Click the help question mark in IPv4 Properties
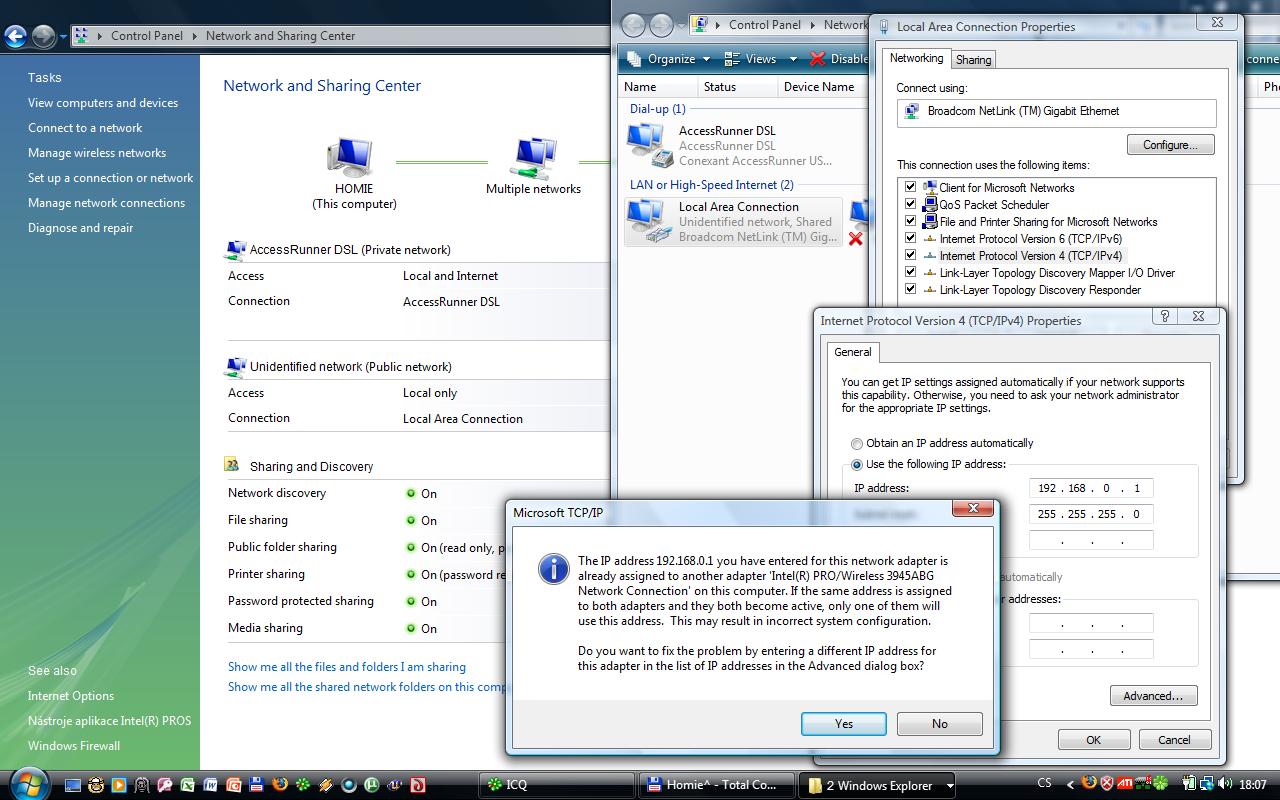Image resolution: width=1280 pixels, height=800 pixels. pyautogui.click(x=1164, y=316)
